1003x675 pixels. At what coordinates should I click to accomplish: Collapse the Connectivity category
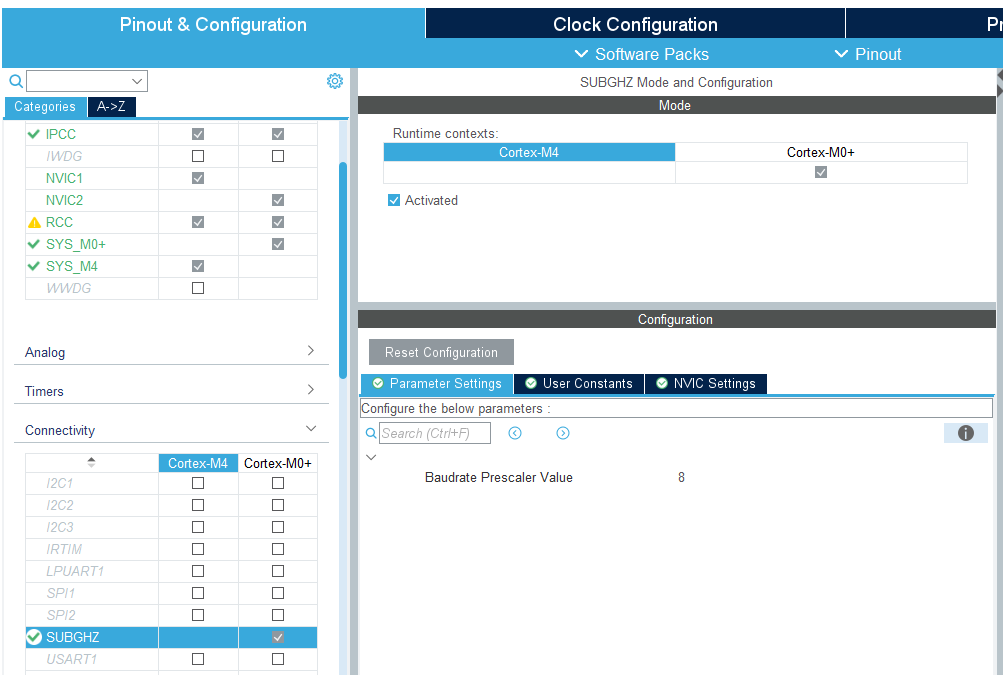tap(313, 428)
